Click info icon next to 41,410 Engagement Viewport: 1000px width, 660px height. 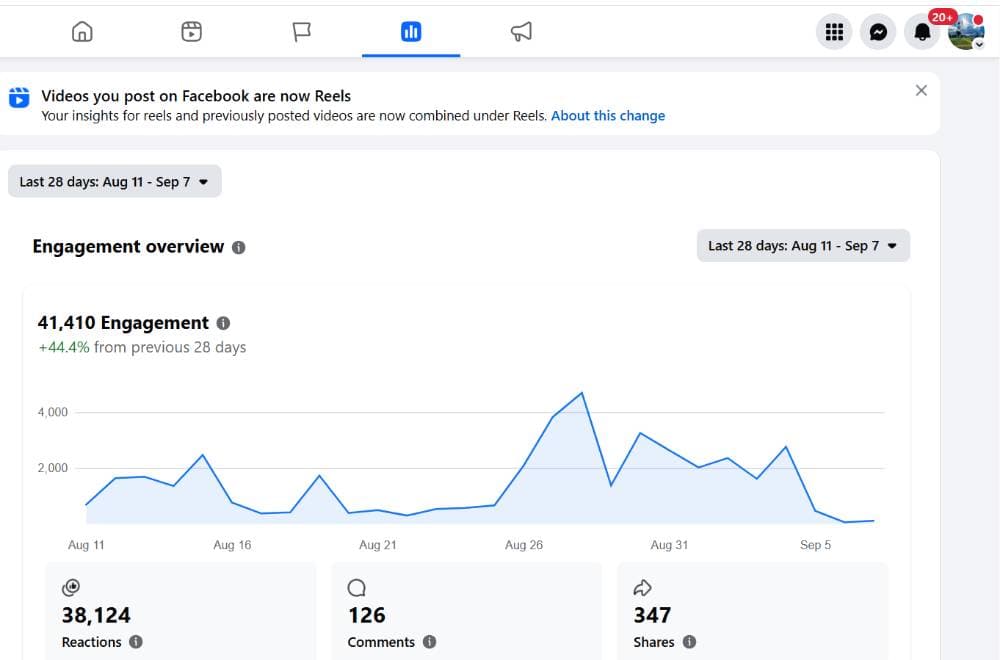click(x=223, y=323)
